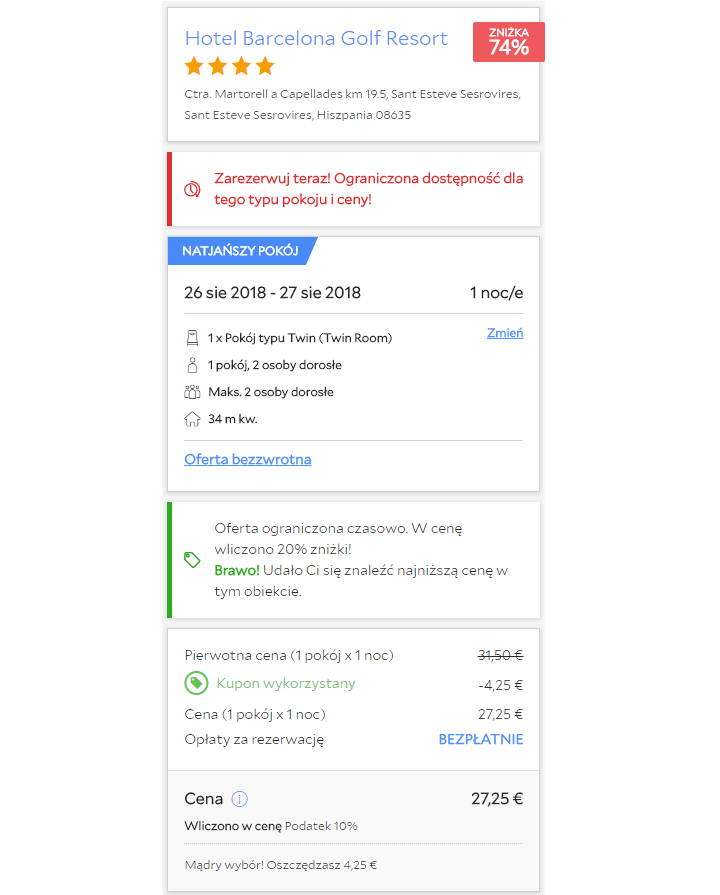Open the Hotel Barcelona Golf Resort title link

316,38
